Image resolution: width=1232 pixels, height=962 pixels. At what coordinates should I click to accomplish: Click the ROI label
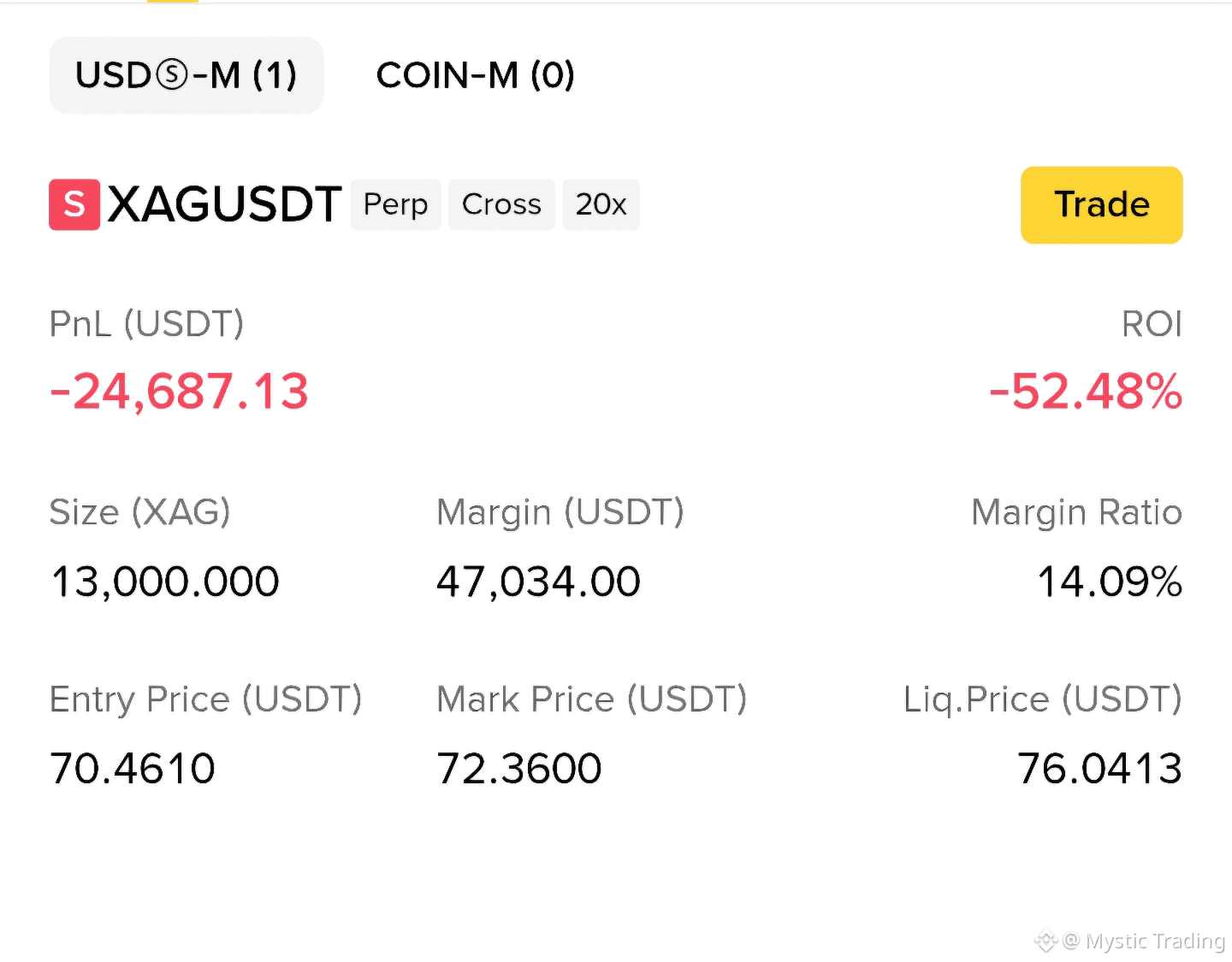tap(1152, 324)
